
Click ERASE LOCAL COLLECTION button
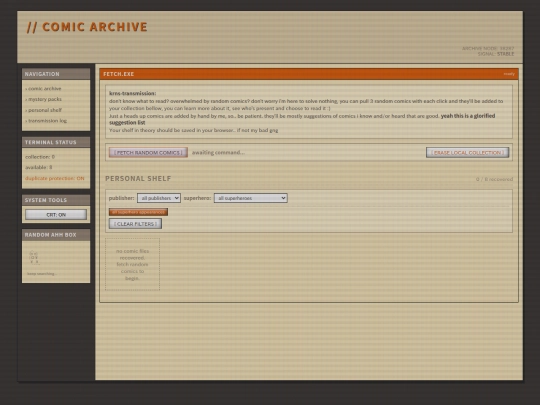click(x=467, y=153)
